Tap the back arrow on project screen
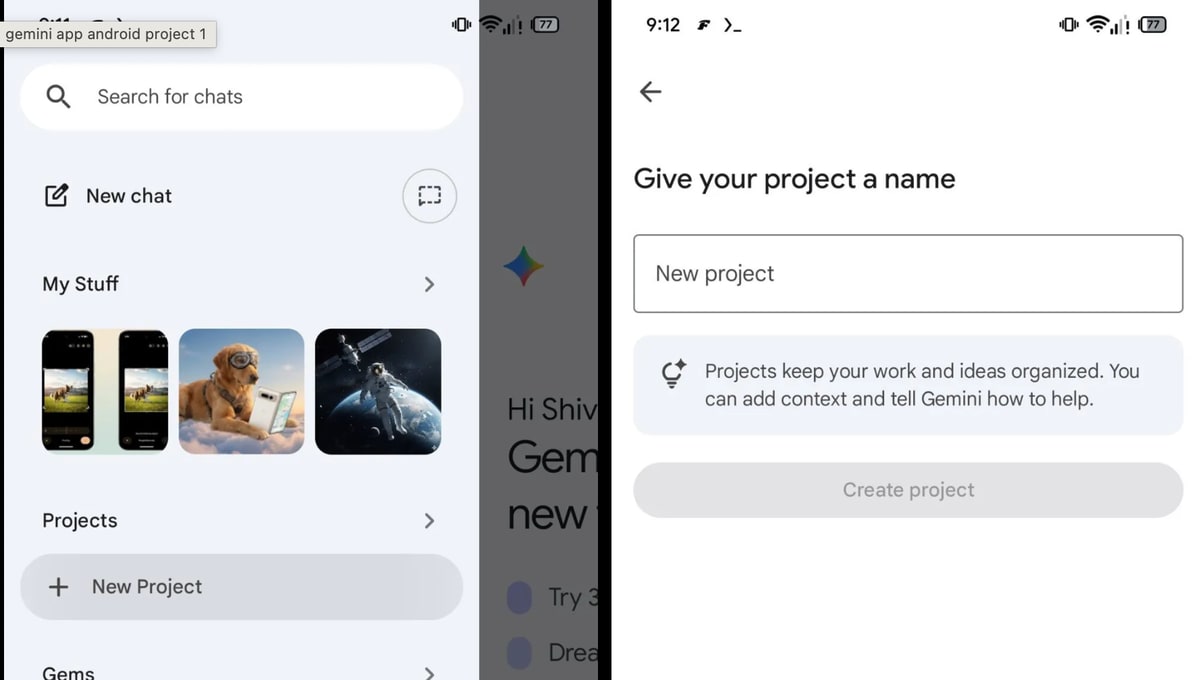Screen dimensions: 1200x680 tap(651, 92)
